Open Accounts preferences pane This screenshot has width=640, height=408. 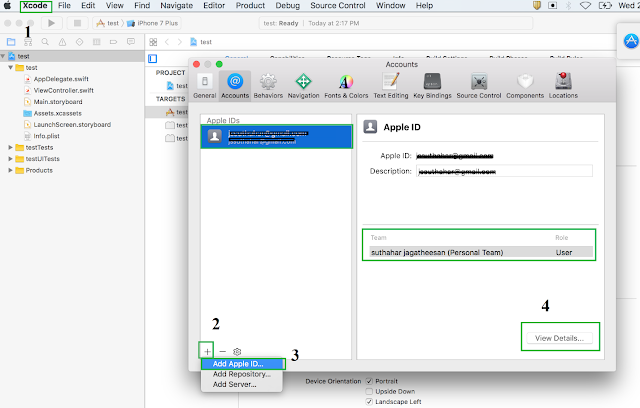[235, 86]
